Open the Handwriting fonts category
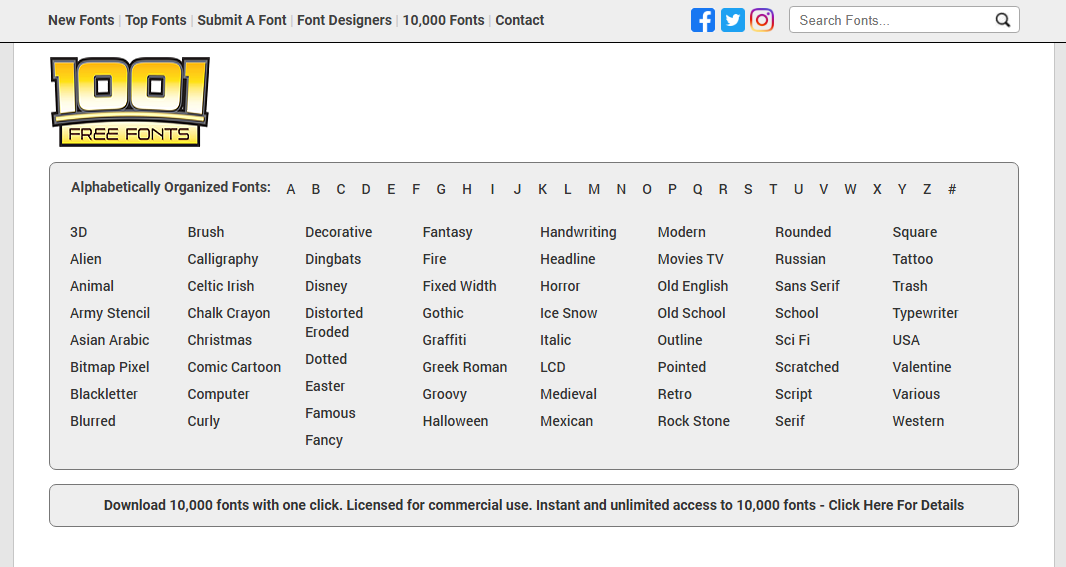The image size is (1066, 567). pos(578,232)
